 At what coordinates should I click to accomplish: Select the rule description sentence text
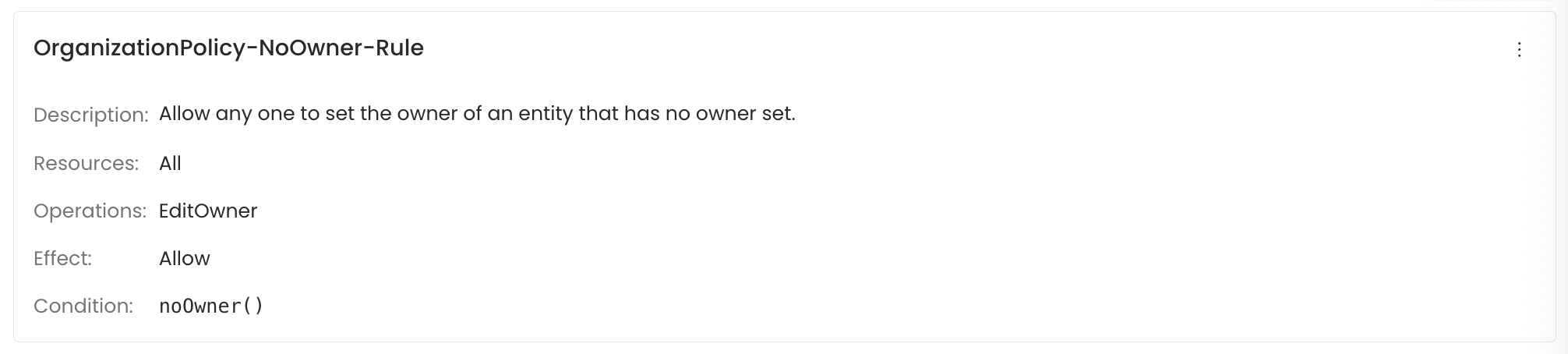pos(476,114)
